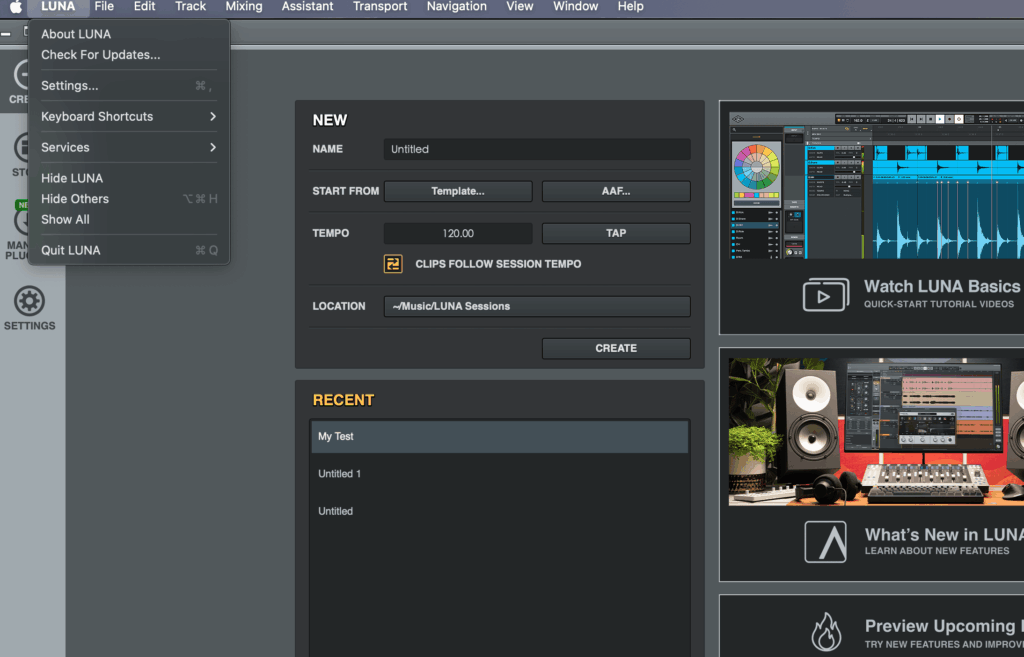The height and width of the screenshot is (657, 1024).
Task: Choose Quit LUNA from the menu
Action: click(x=71, y=250)
